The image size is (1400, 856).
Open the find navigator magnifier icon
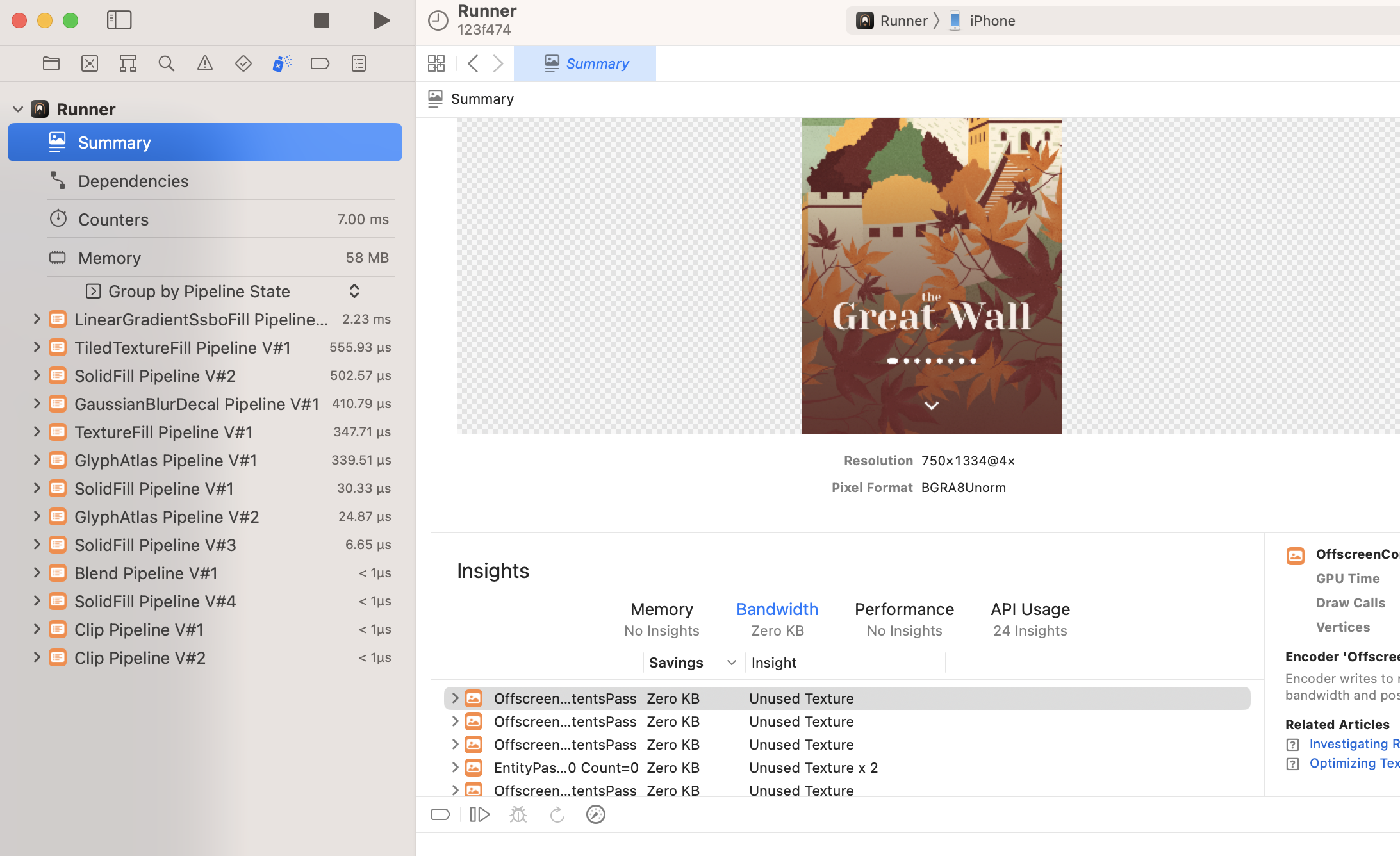click(167, 63)
